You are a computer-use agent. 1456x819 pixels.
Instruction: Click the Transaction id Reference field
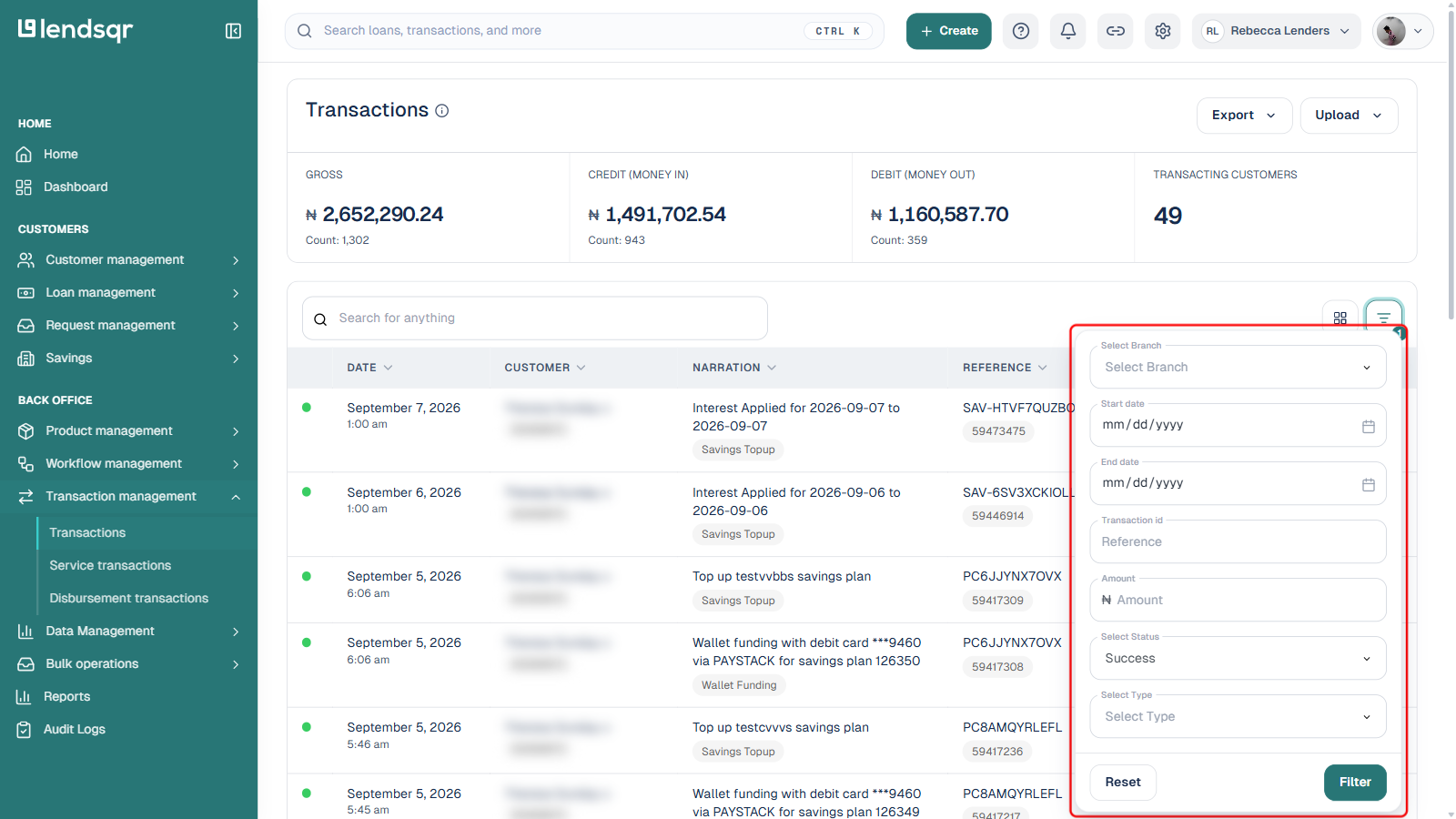pyautogui.click(x=1238, y=541)
